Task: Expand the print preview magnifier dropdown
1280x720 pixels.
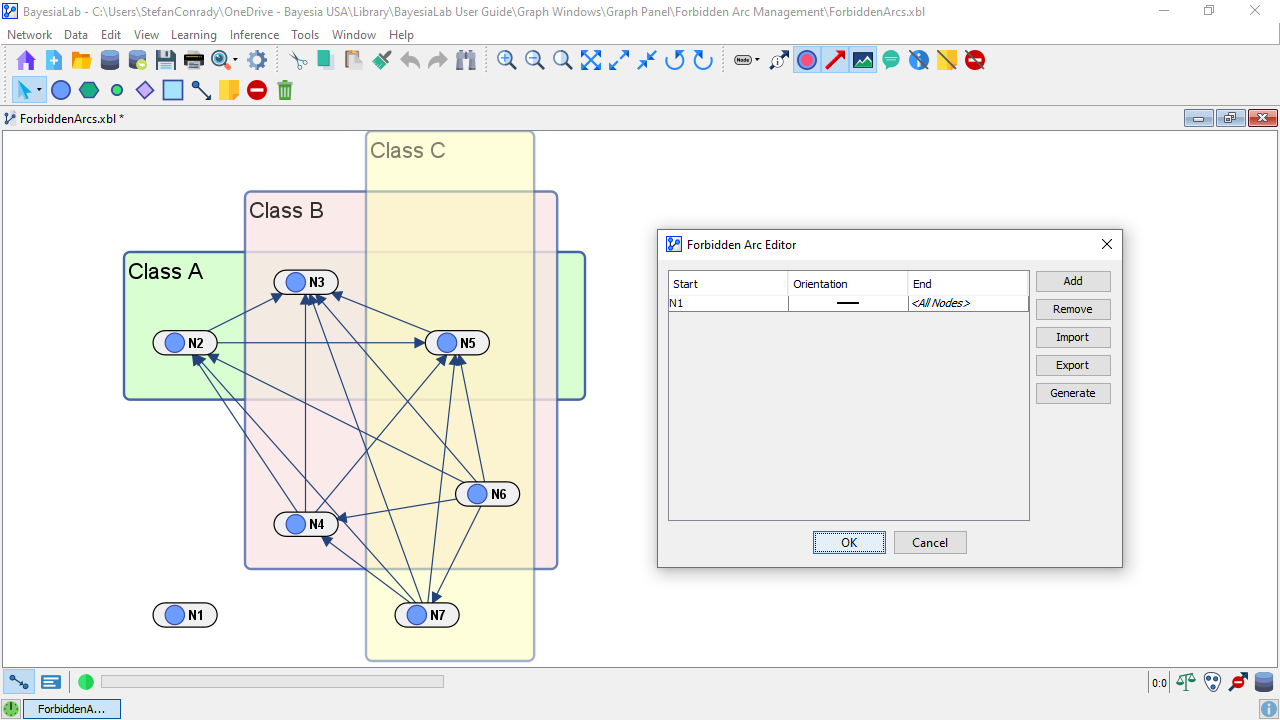Action: point(237,60)
